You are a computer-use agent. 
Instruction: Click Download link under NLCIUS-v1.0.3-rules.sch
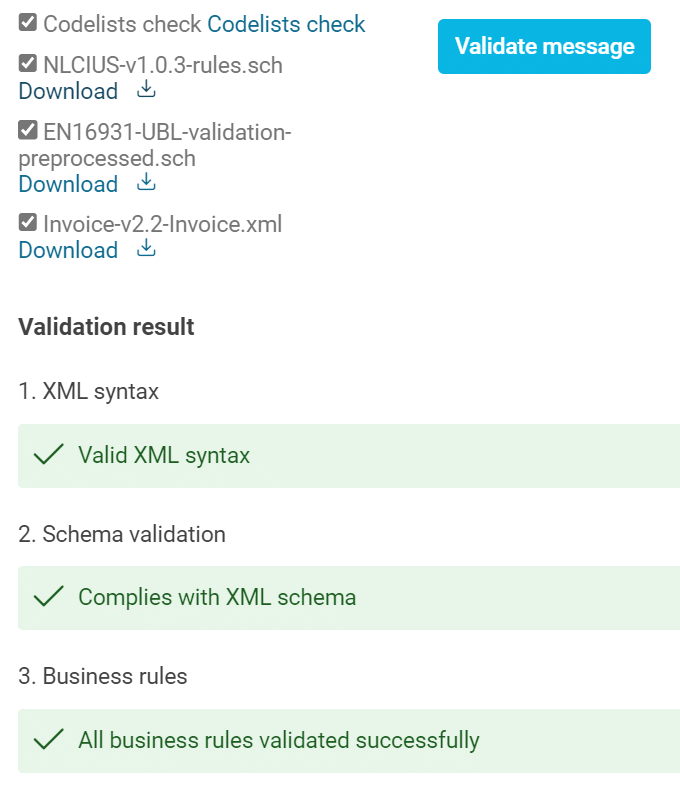(x=68, y=91)
